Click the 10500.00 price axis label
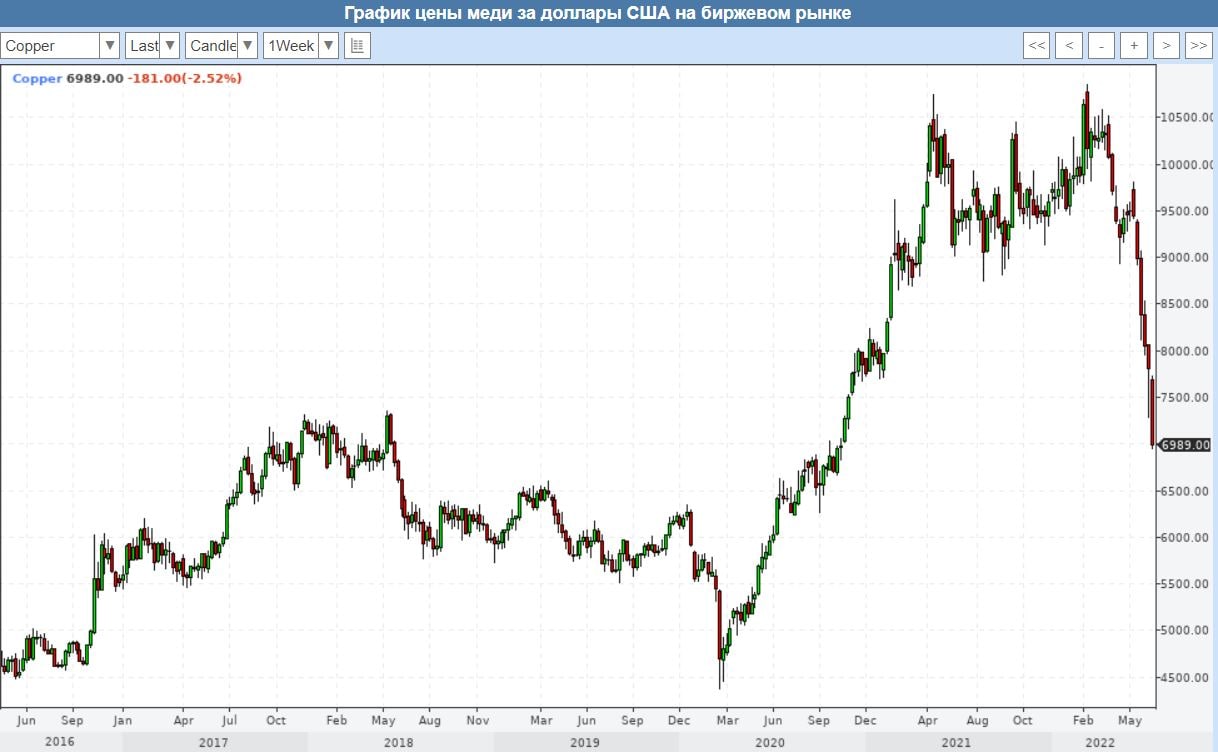The width and height of the screenshot is (1218, 752). 1185,118
